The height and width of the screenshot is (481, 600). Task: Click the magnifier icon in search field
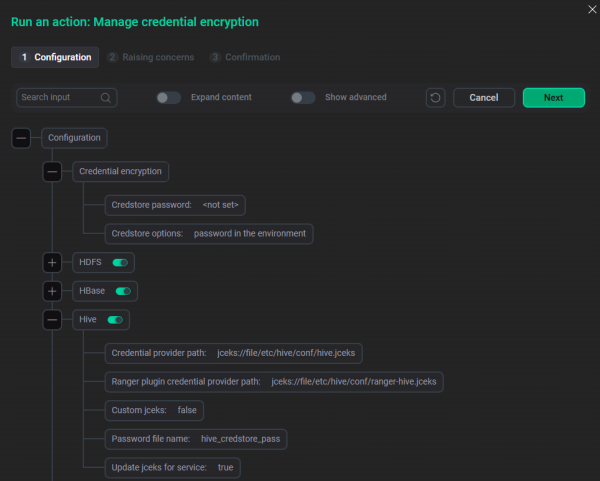(x=106, y=98)
